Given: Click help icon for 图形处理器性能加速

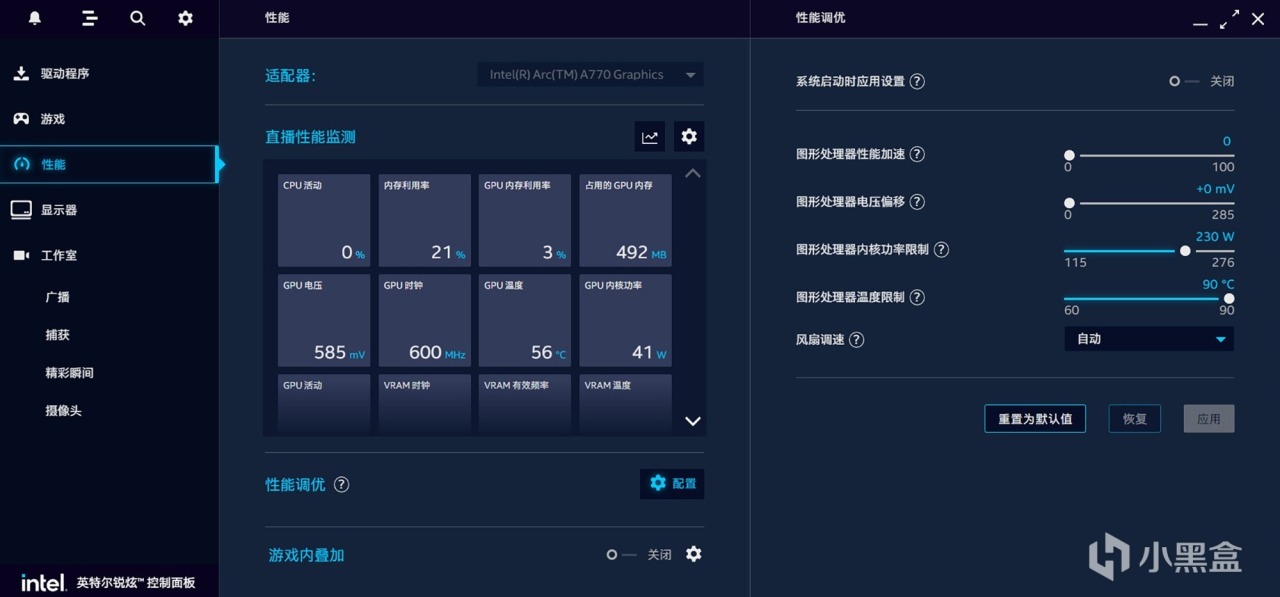Looking at the screenshot, I should pyautogui.click(x=916, y=154).
